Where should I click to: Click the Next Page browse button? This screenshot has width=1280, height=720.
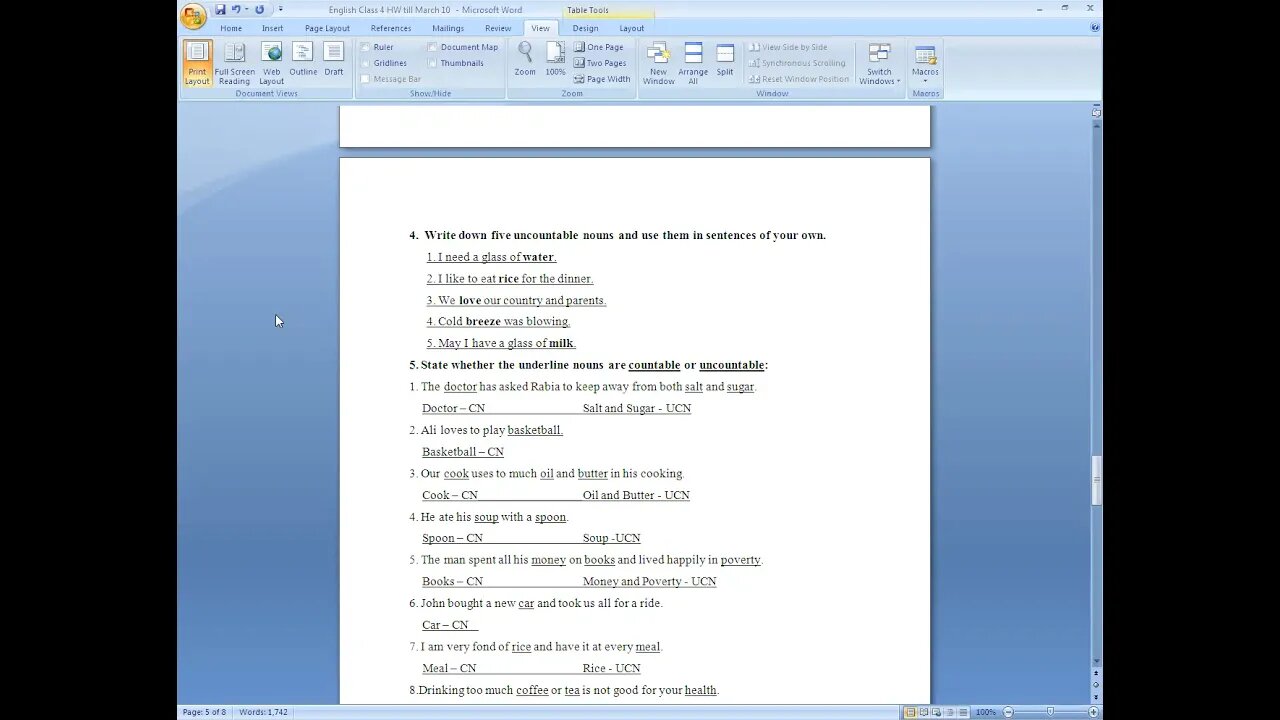tap(1097, 698)
